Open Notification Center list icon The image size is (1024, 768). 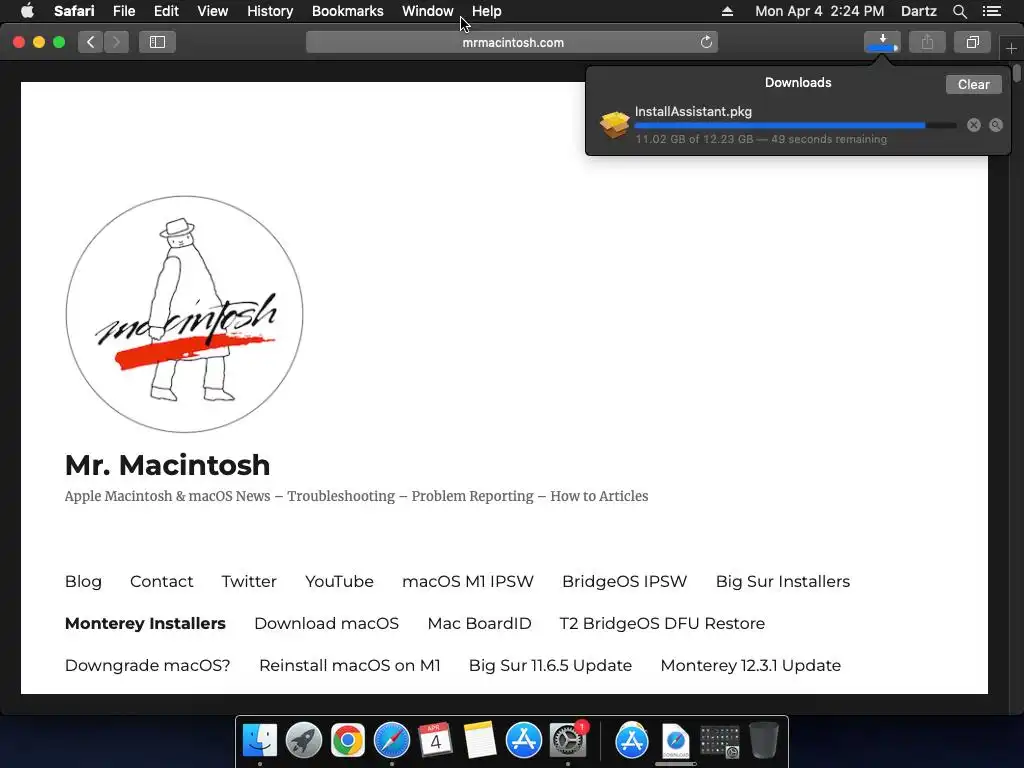pos(992,11)
